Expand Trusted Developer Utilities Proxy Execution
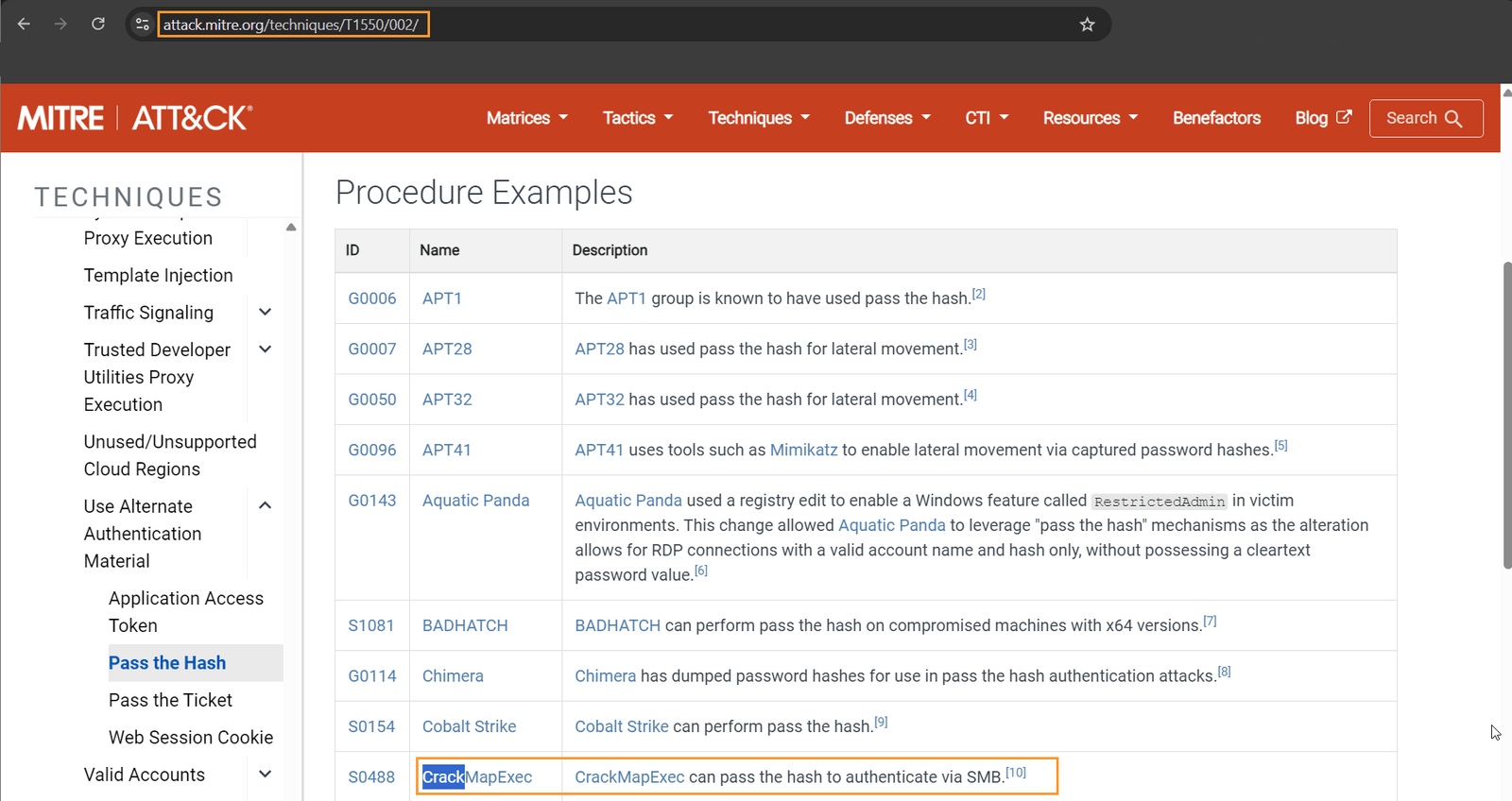The width and height of the screenshot is (1512, 801). (266, 349)
